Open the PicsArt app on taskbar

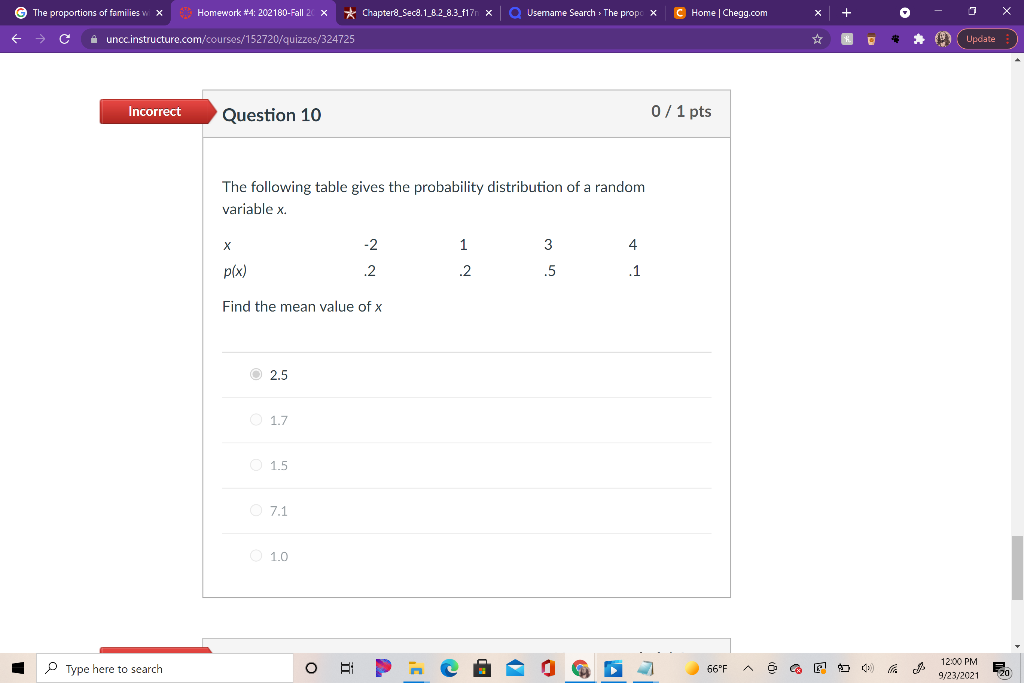coord(383,668)
